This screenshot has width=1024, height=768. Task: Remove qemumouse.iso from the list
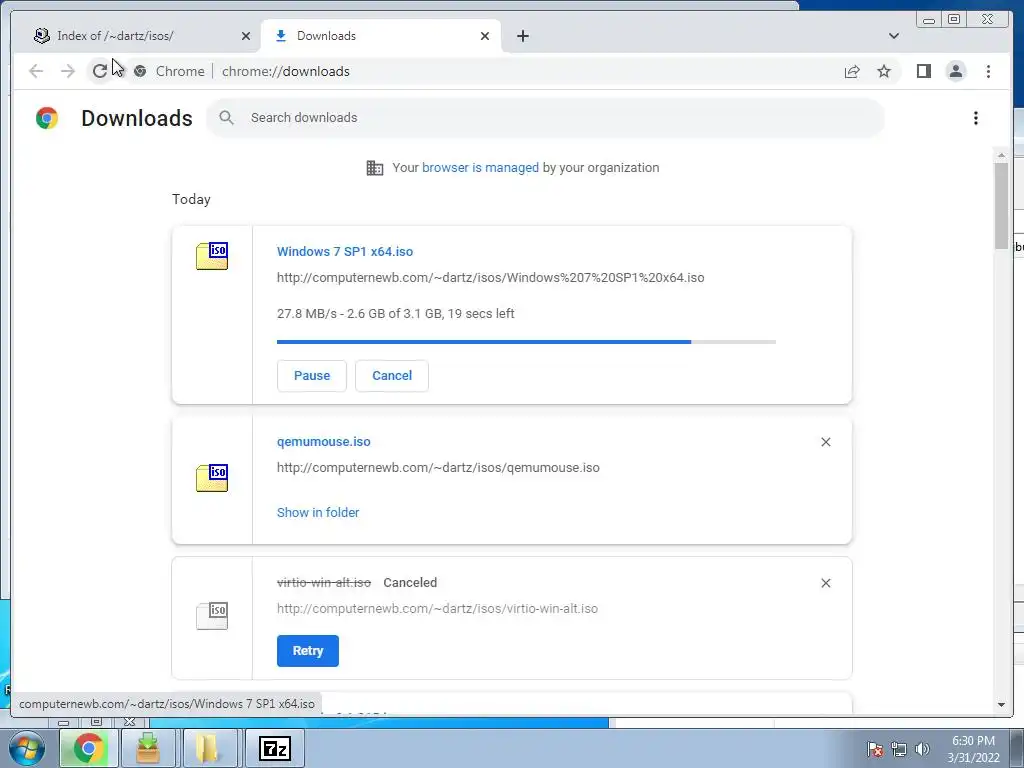(x=825, y=442)
